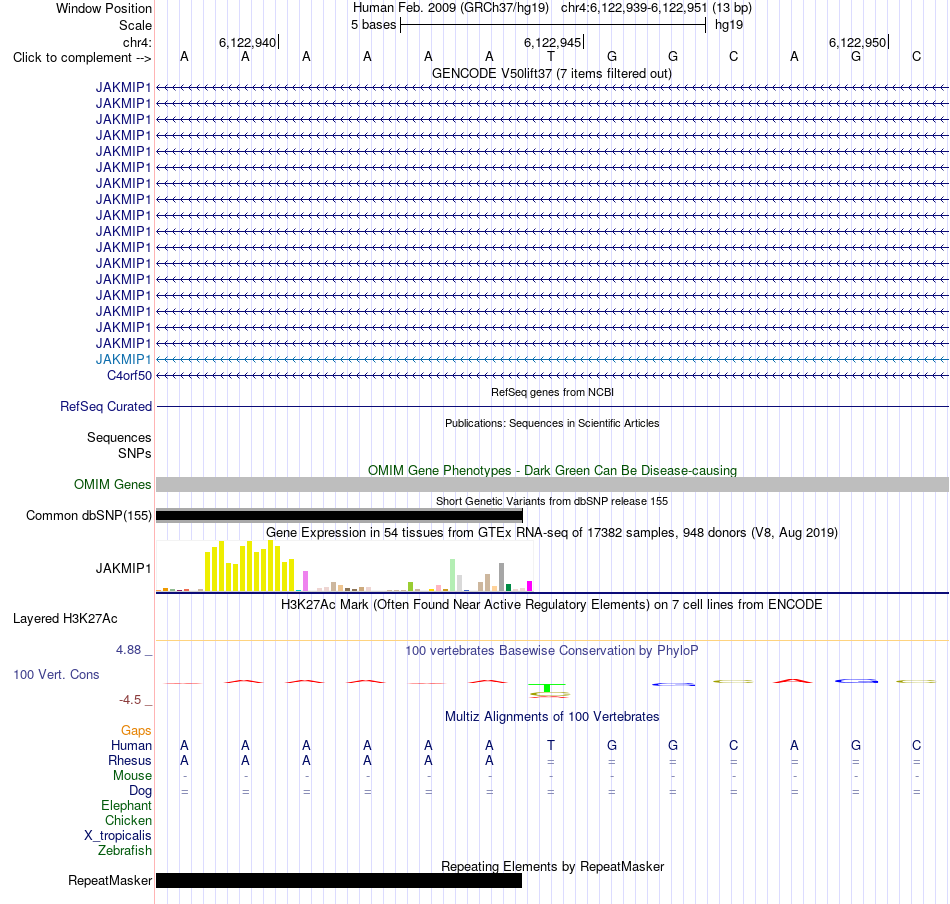Click the OMIM Gene Phenotypes green title
This screenshot has height=904, width=950.
click(x=553, y=470)
